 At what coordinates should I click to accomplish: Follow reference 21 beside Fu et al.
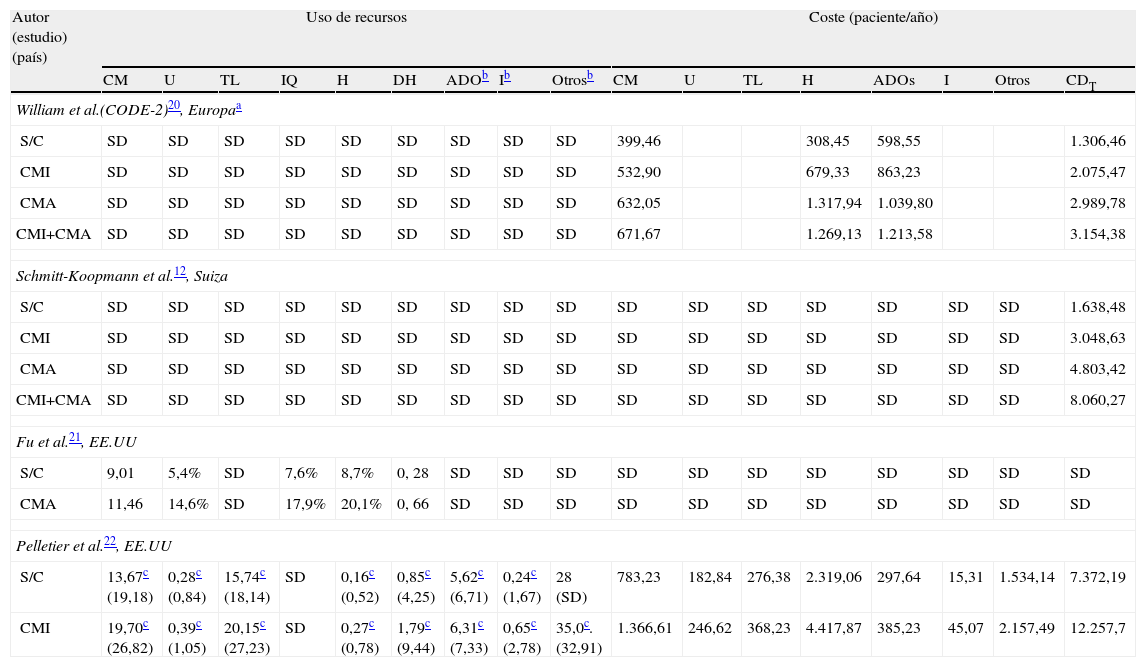click(75, 437)
